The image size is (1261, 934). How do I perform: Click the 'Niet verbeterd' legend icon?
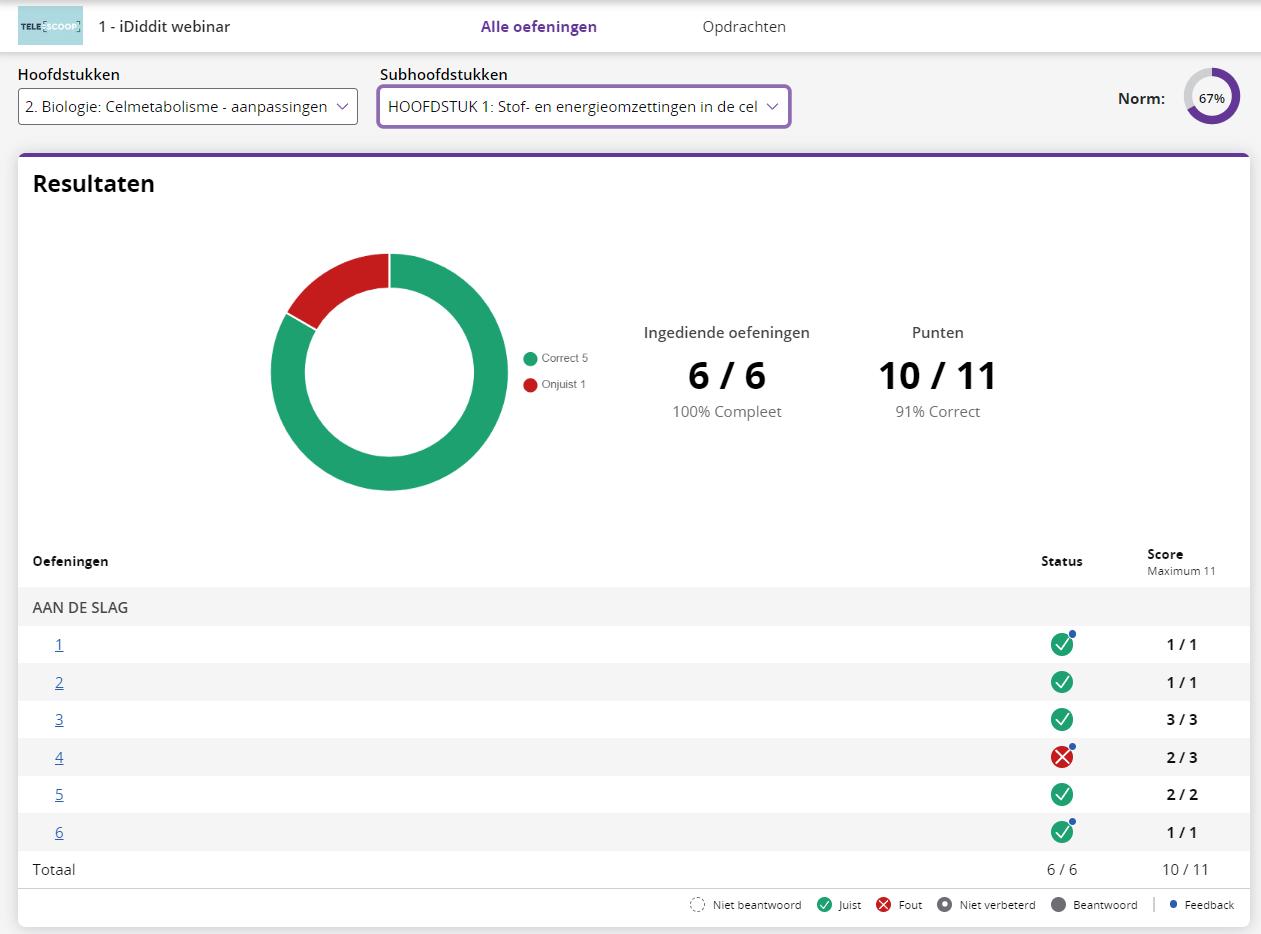(x=944, y=905)
